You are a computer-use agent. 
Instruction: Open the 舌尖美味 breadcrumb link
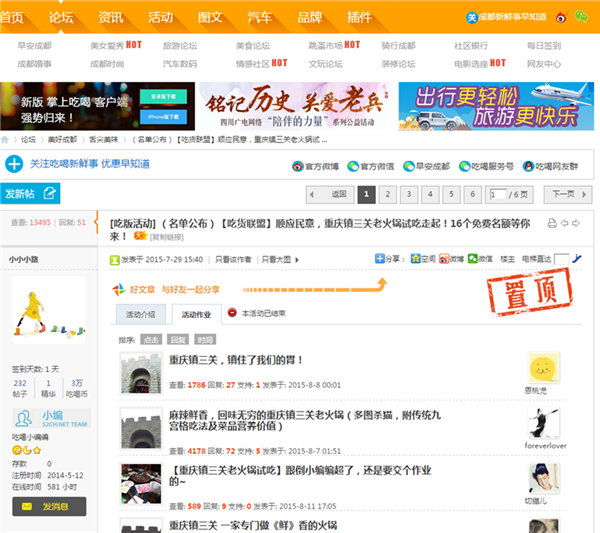(104, 140)
